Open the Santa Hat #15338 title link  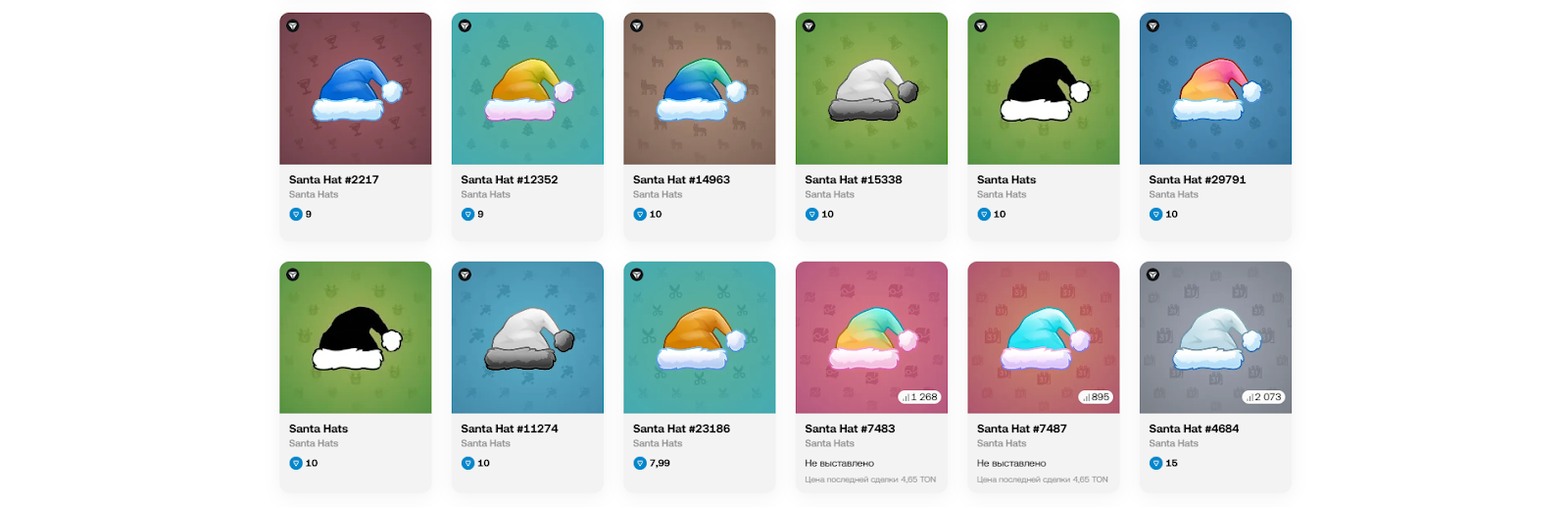pos(853,179)
